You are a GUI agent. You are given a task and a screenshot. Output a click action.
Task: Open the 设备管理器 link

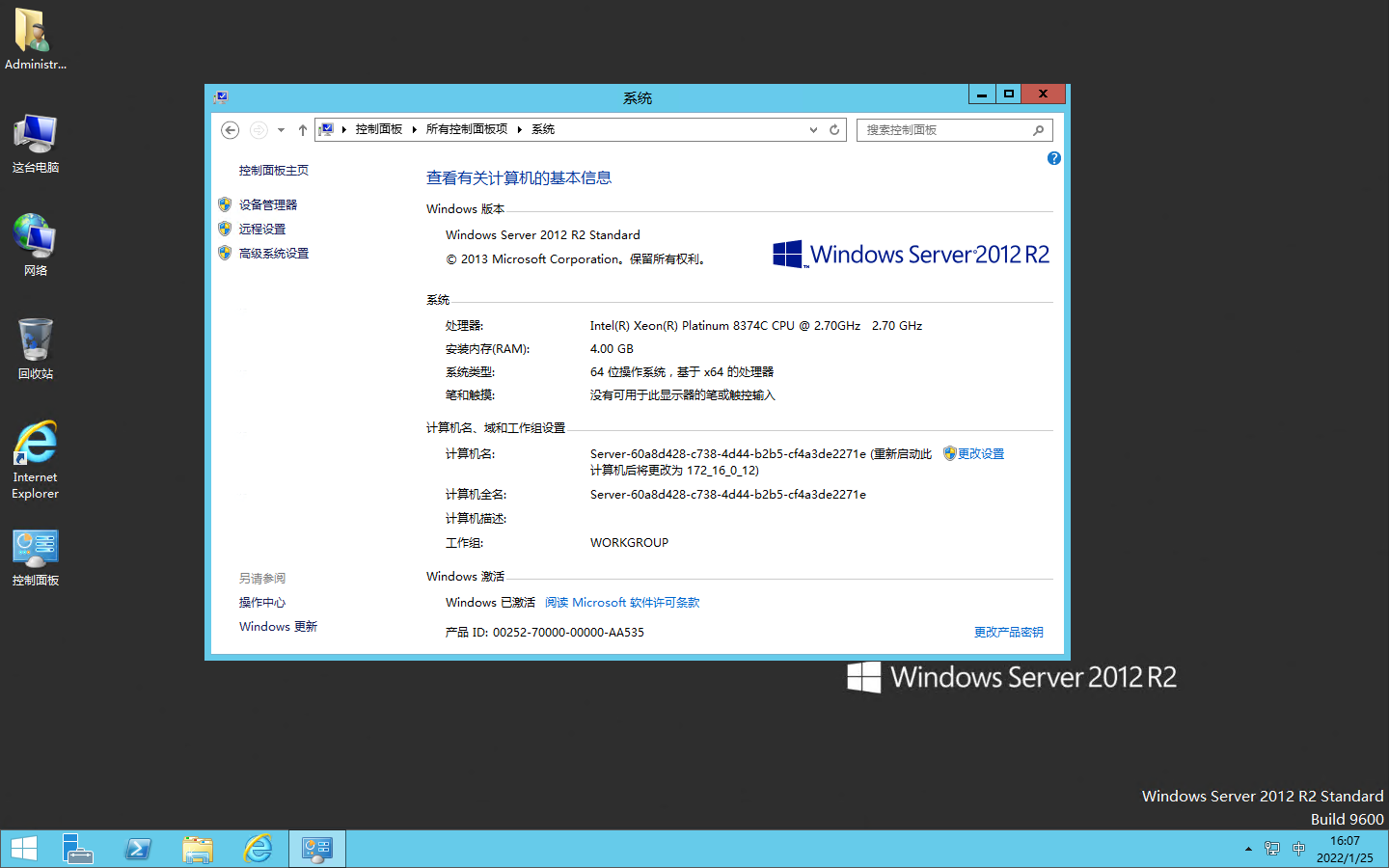tap(268, 205)
